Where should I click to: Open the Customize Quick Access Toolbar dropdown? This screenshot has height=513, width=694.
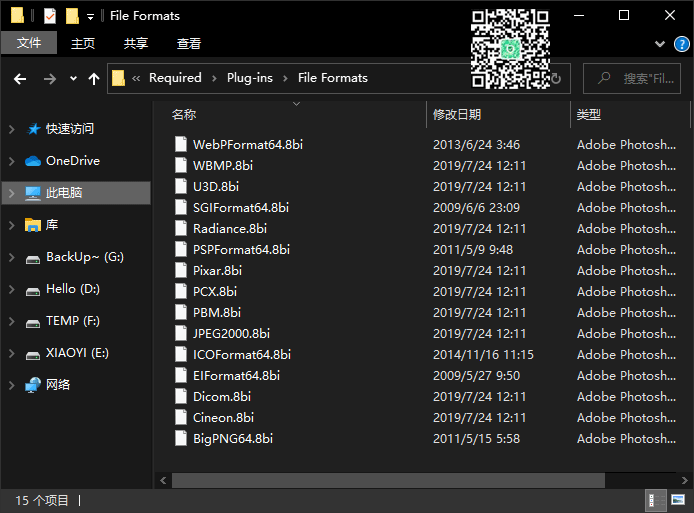(x=90, y=17)
